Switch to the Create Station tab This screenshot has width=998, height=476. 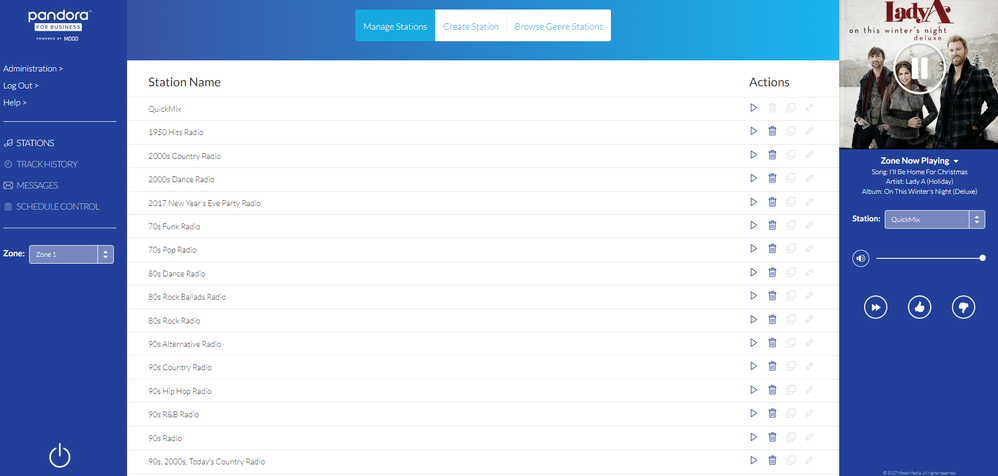click(x=471, y=27)
